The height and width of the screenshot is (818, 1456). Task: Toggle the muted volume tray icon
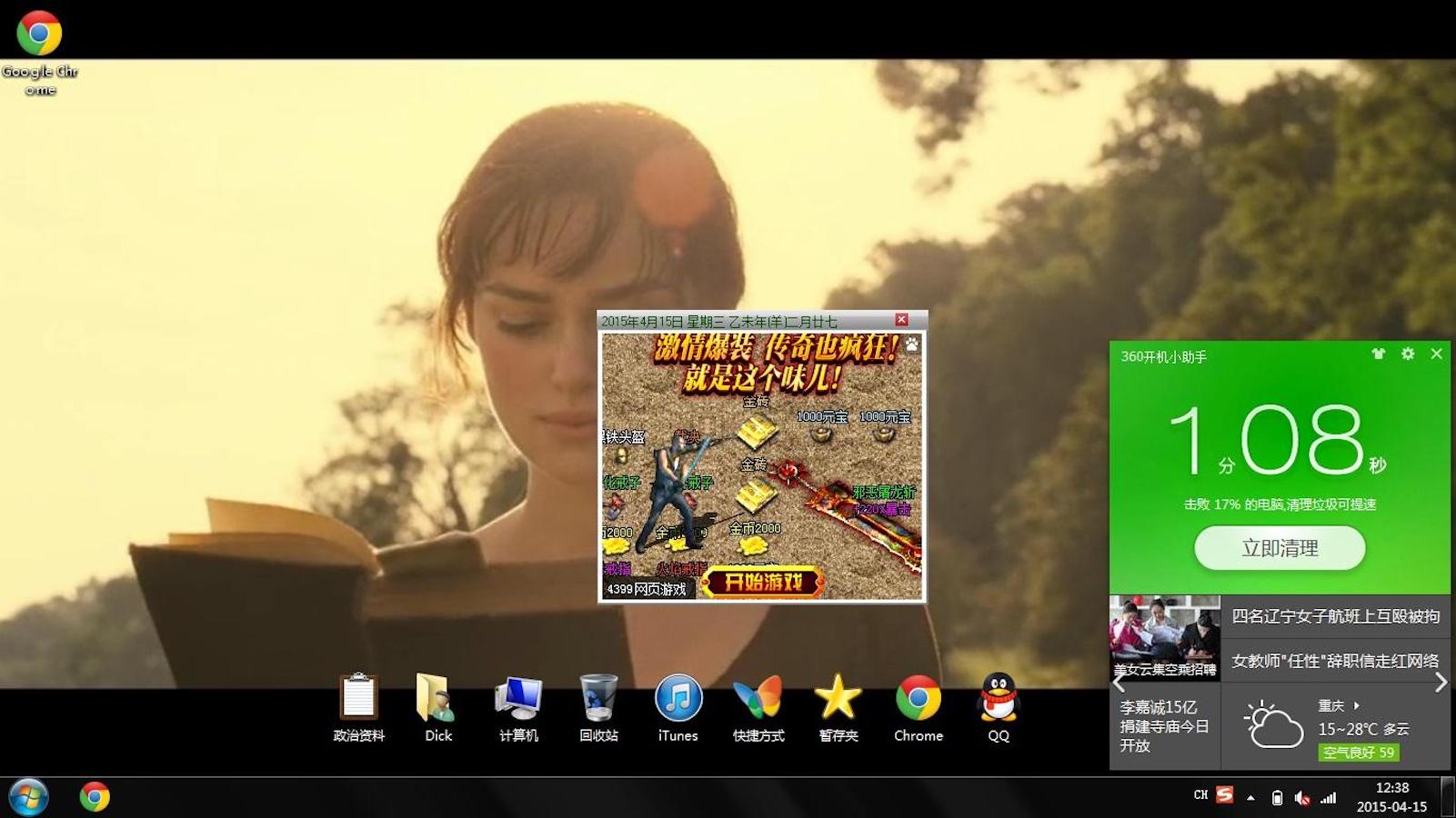[1302, 798]
